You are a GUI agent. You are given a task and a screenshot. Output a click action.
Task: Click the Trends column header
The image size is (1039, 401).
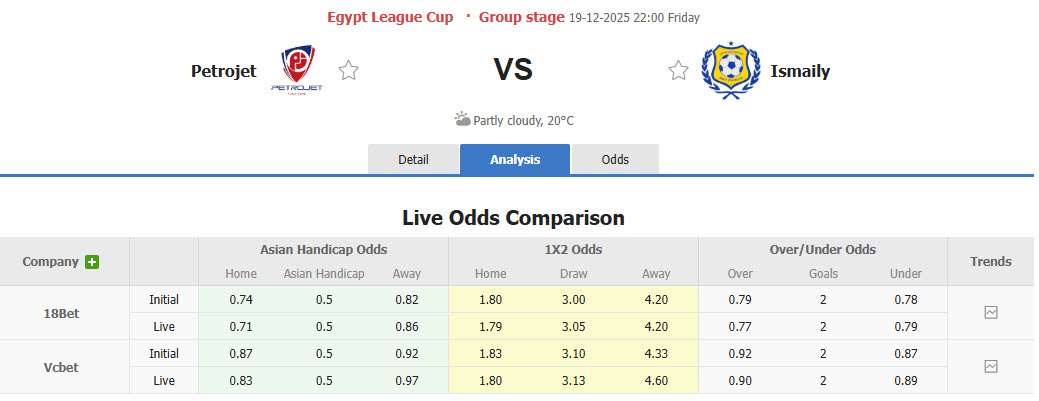point(991,262)
